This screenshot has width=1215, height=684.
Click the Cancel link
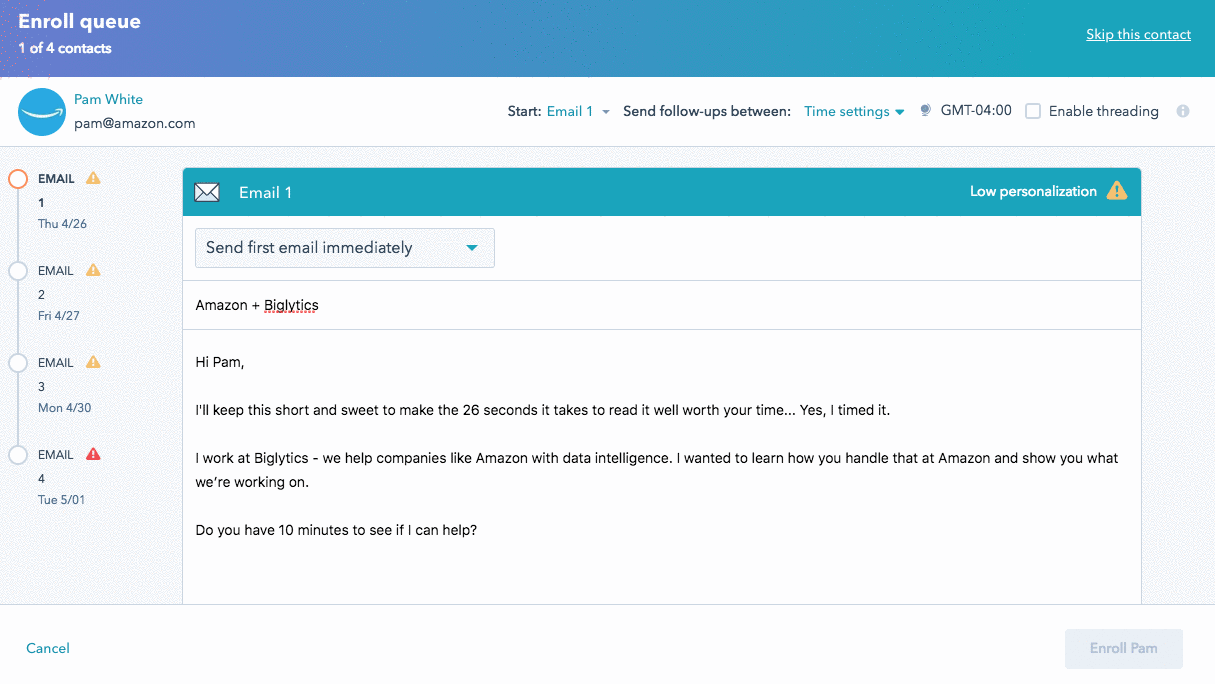click(48, 648)
